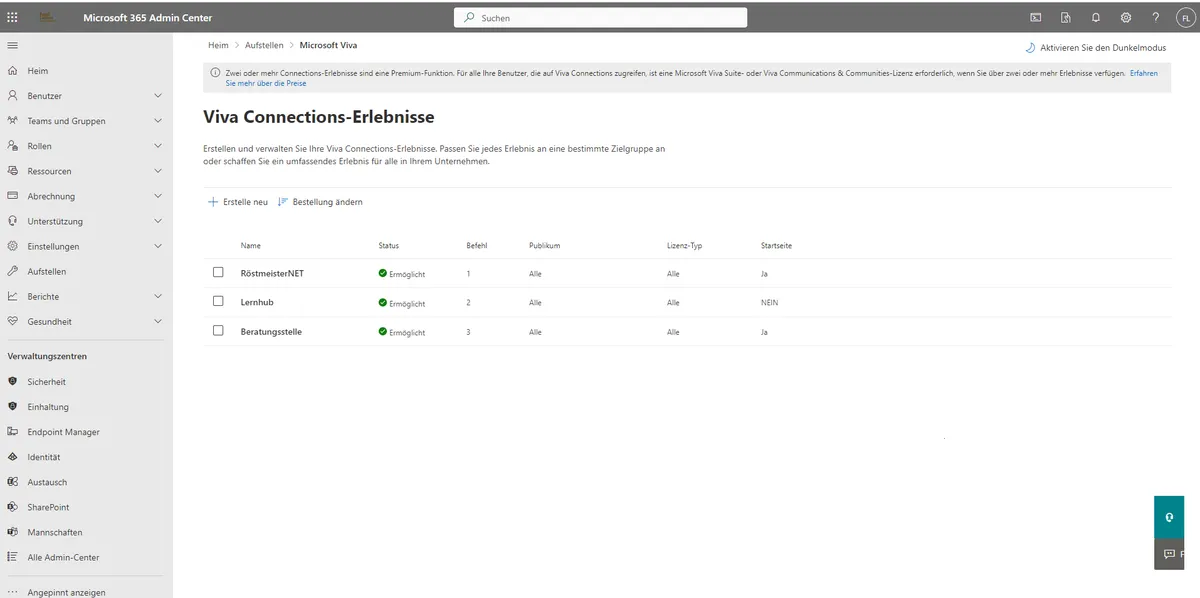Open the app launcher waffle icon
1200x598 pixels.
point(12,17)
